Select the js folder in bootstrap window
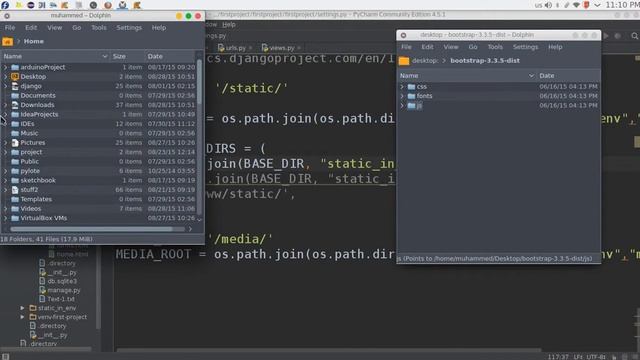Screen dimensions: 640x360 (419, 105)
